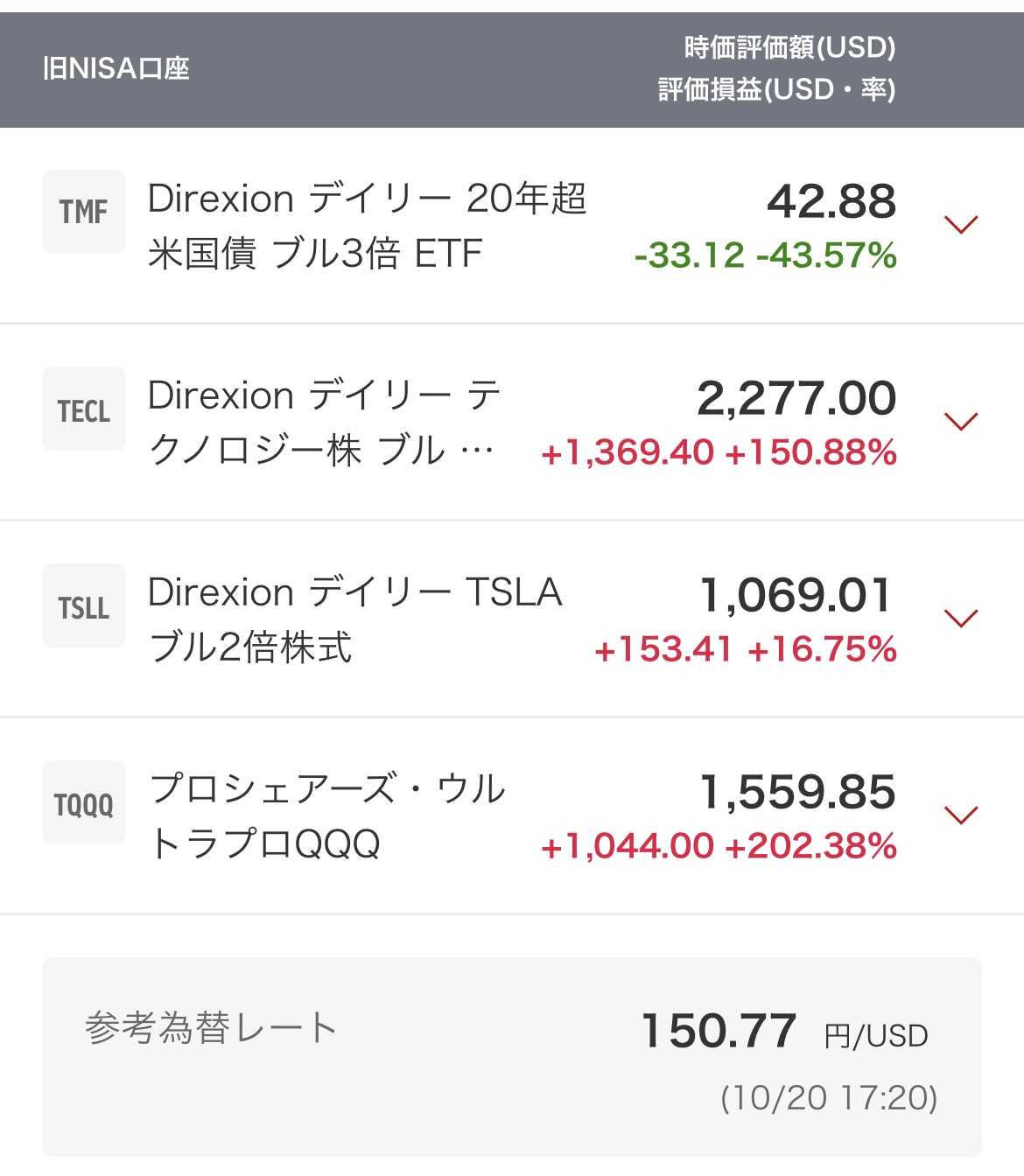Tap the TQQQ ticker badge
Image resolution: width=1024 pixels, height=1176 pixels.
click(x=84, y=803)
